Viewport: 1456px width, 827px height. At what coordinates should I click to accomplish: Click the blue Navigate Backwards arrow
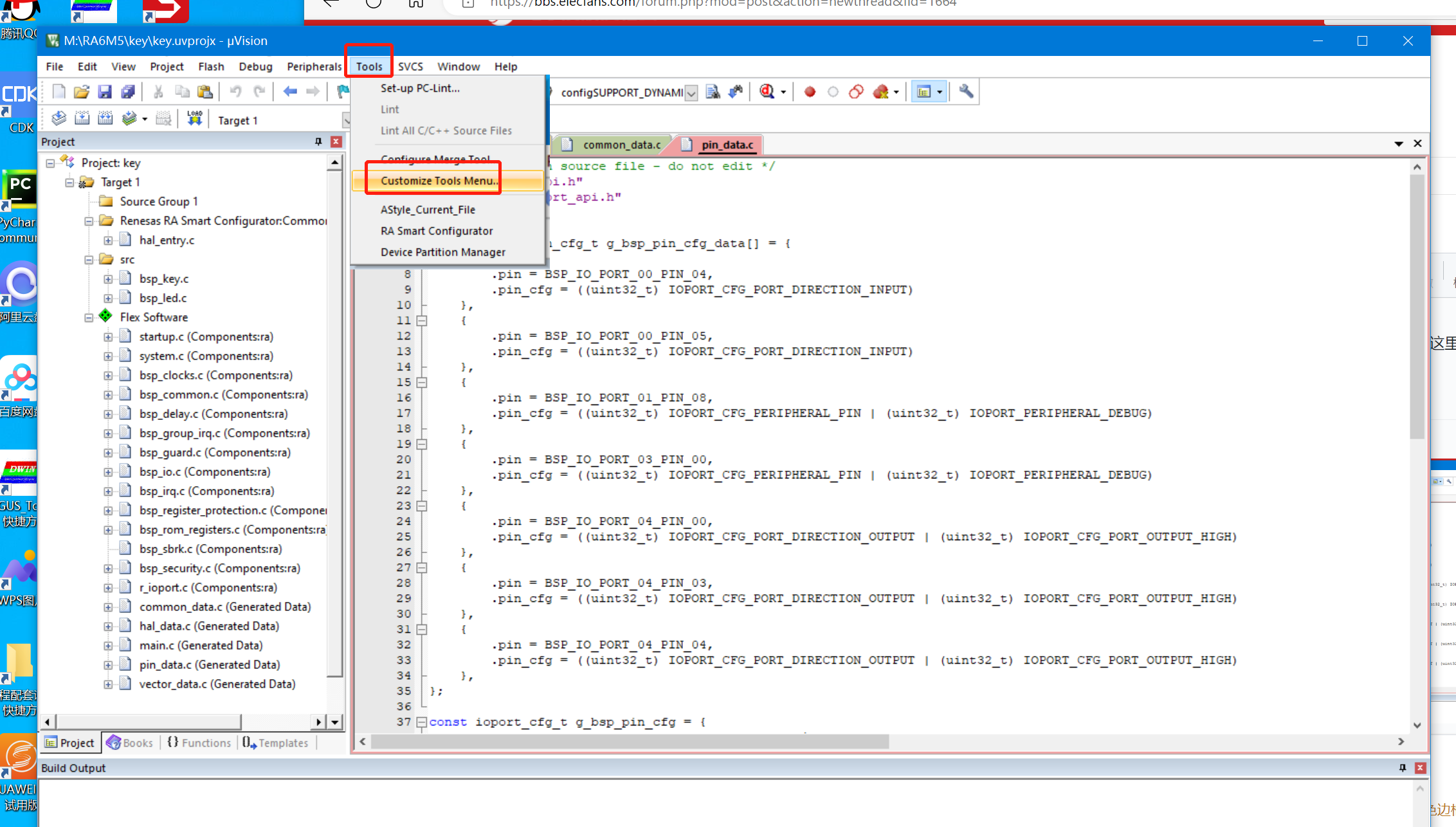click(x=290, y=92)
